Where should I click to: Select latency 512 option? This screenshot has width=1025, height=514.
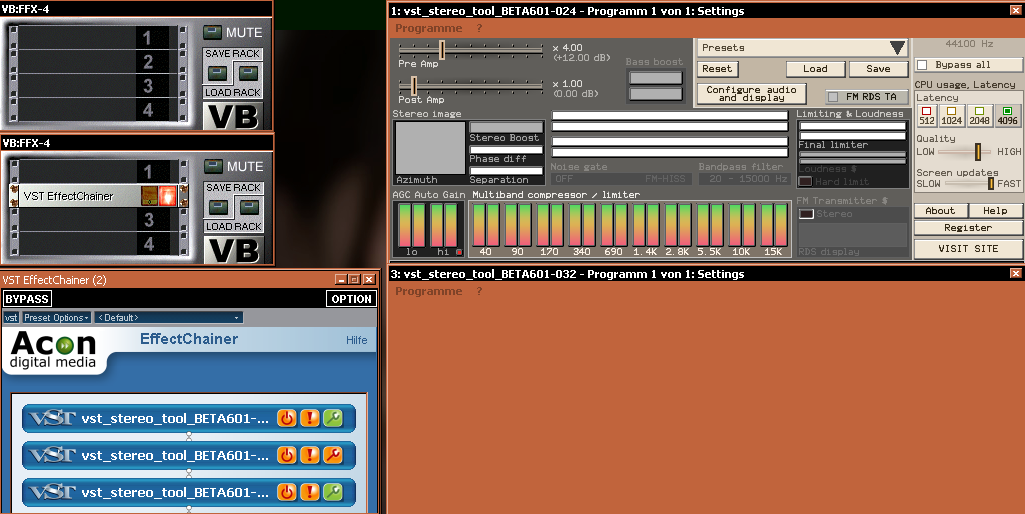point(927,116)
